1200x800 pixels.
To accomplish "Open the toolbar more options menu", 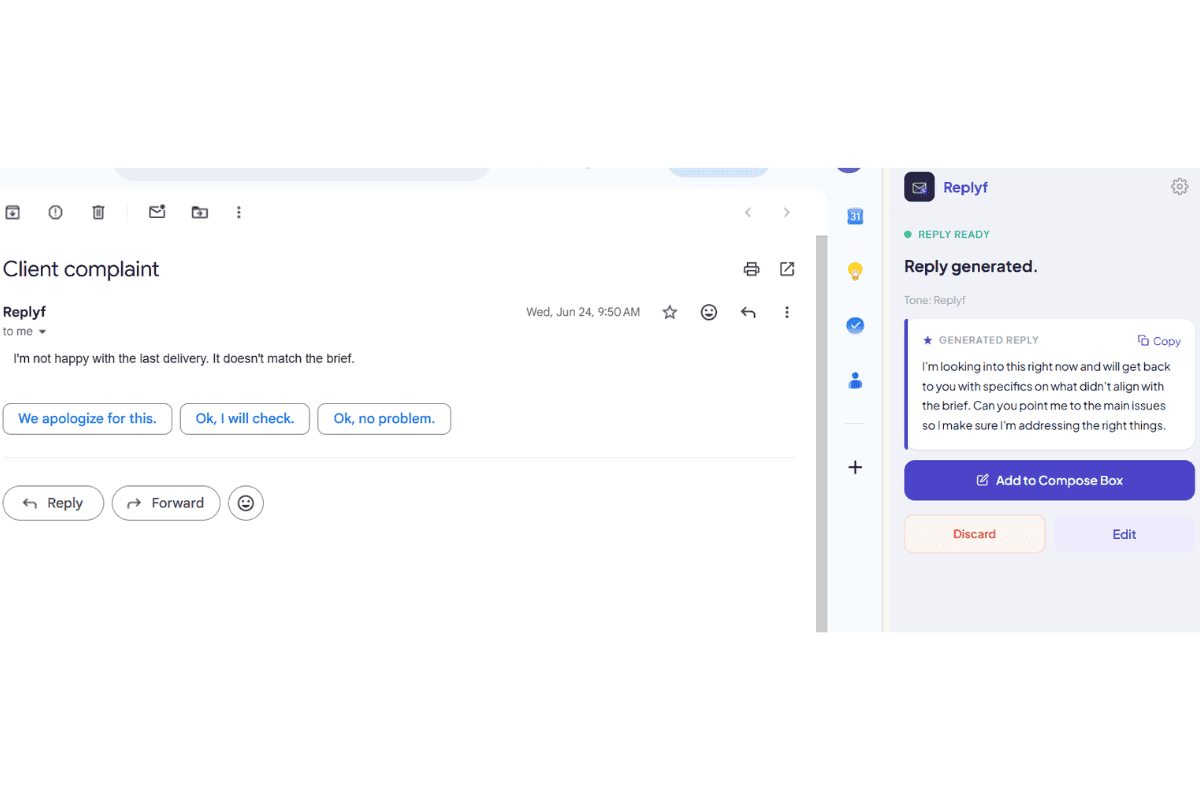I will pos(238,212).
